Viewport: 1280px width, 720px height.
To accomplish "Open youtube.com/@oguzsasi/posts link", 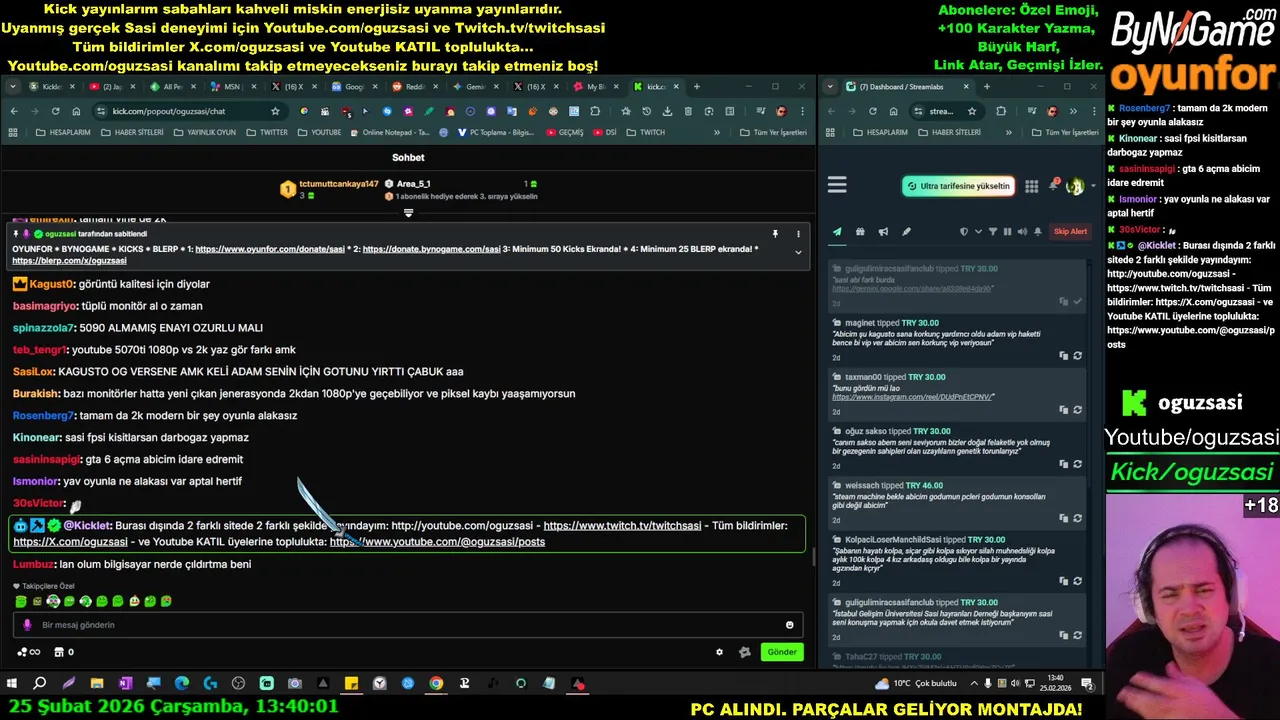I will [x=437, y=542].
